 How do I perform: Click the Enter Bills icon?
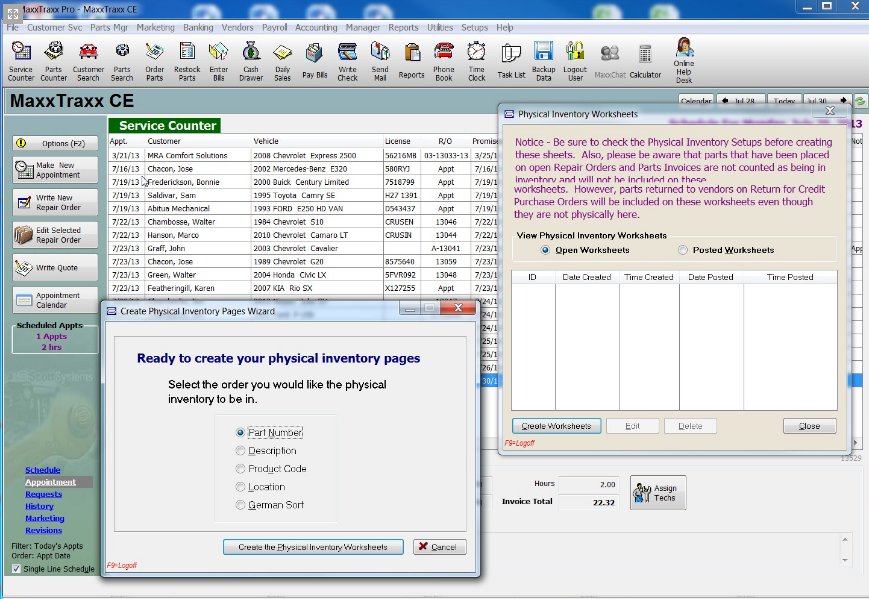(218, 61)
